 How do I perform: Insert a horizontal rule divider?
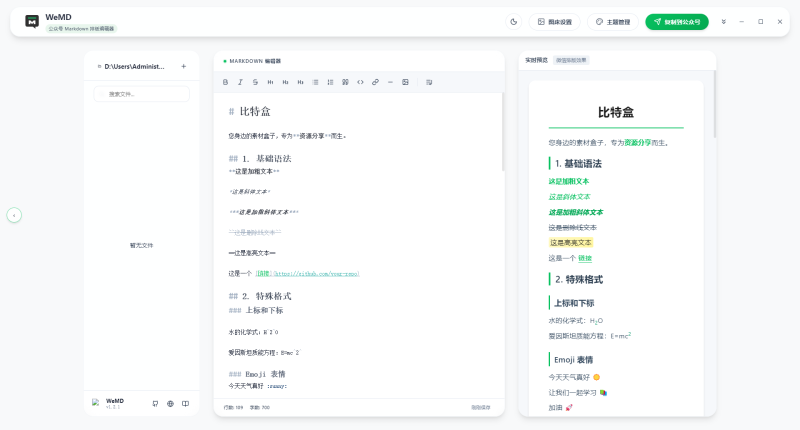[x=390, y=82]
